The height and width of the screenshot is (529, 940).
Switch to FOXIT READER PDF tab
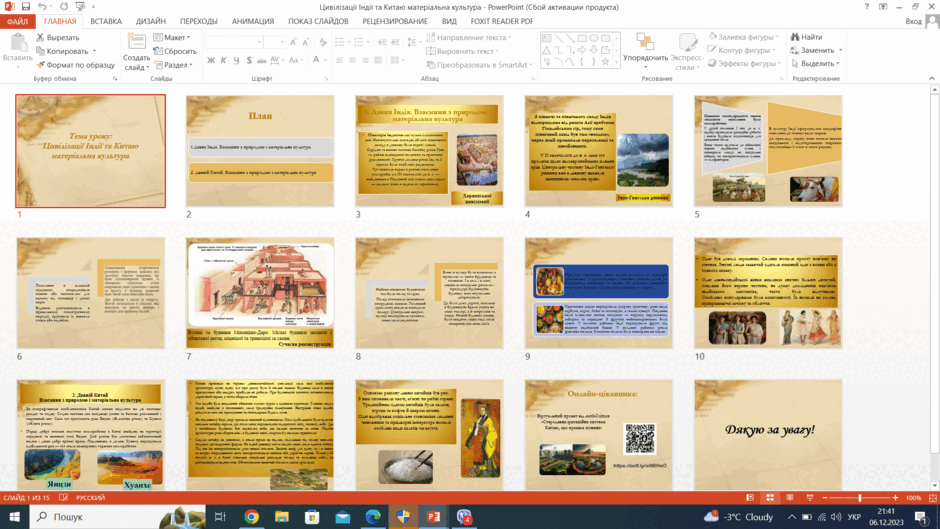pyautogui.click(x=502, y=21)
